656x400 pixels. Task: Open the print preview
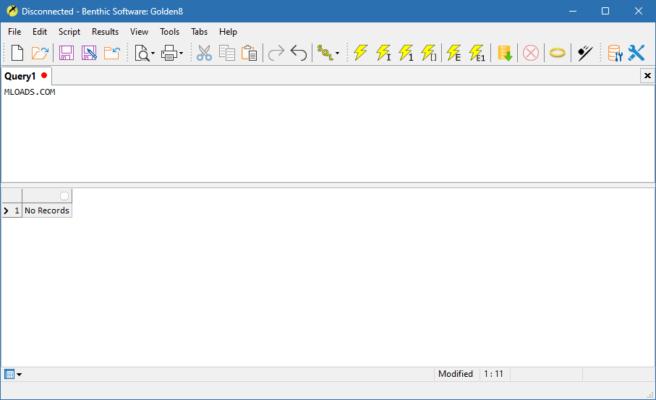[x=142, y=53]
